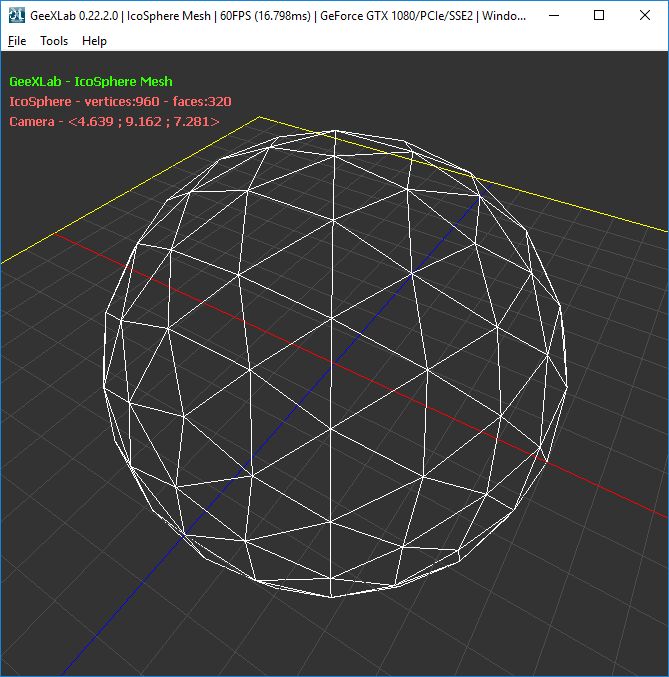Open the Tools menu
The height and width of the screenshot is (677, 669).
(x=54, y=41)
